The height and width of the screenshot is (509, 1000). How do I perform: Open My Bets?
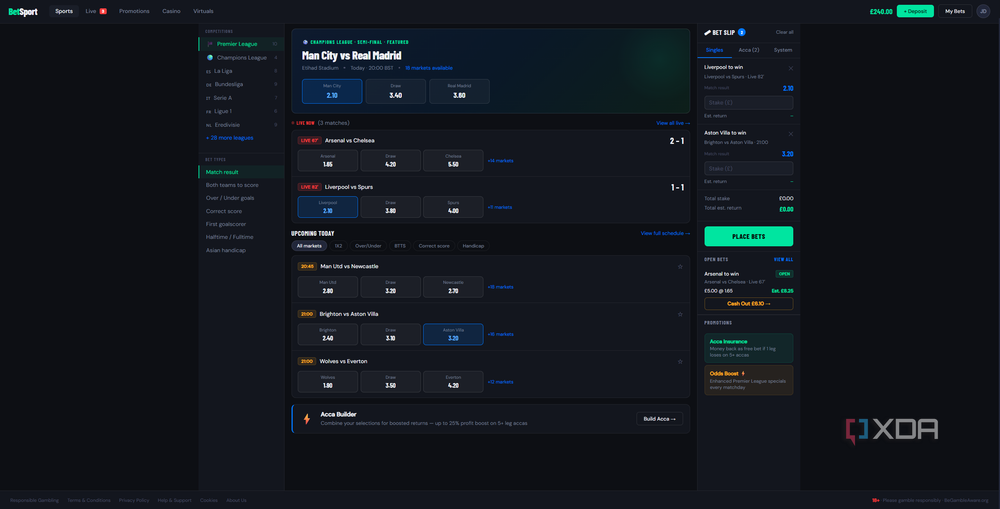point(955,11)
